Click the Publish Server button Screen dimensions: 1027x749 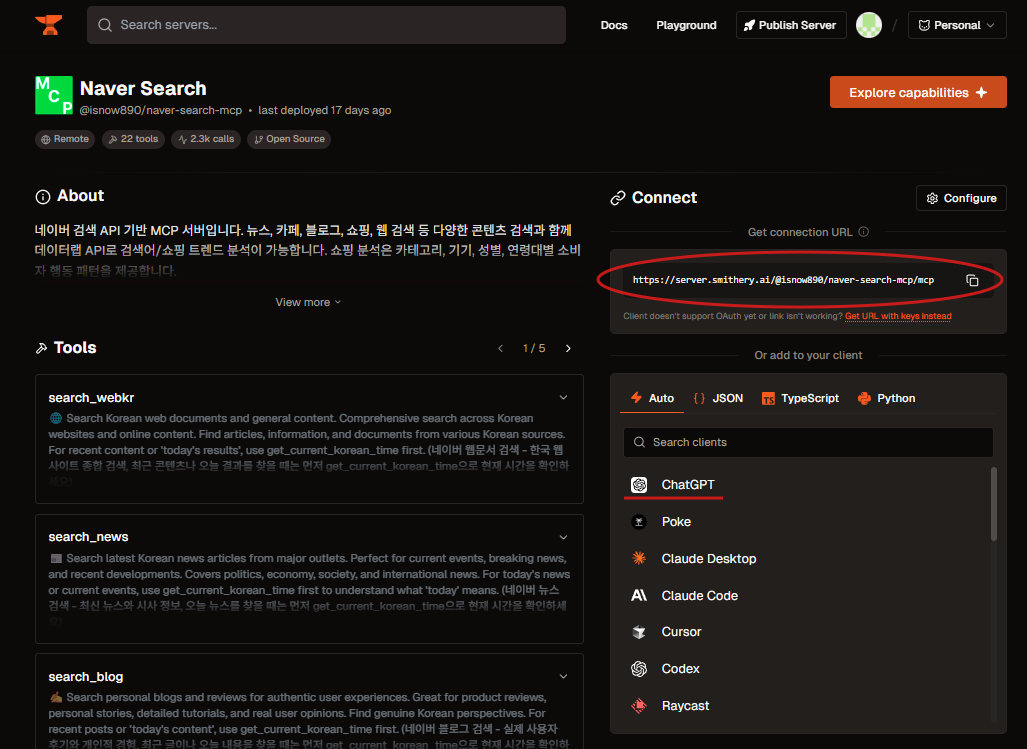(791, 25)
